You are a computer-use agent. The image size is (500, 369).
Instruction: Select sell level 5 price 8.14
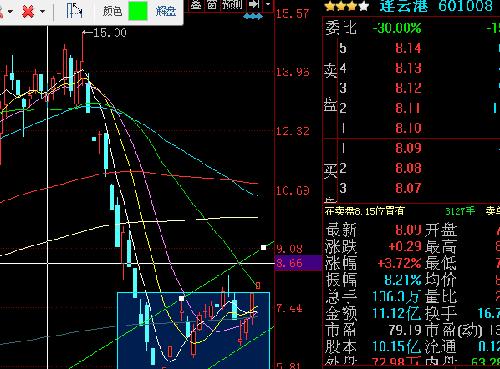point(408,49)
